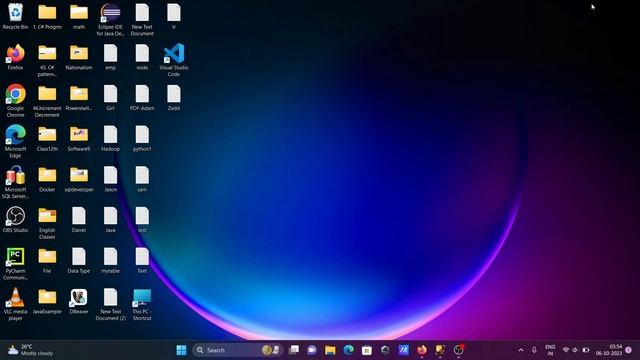Select the Java file on desktop
Viewport: 640px width, 360px height.
click(110, 220)
